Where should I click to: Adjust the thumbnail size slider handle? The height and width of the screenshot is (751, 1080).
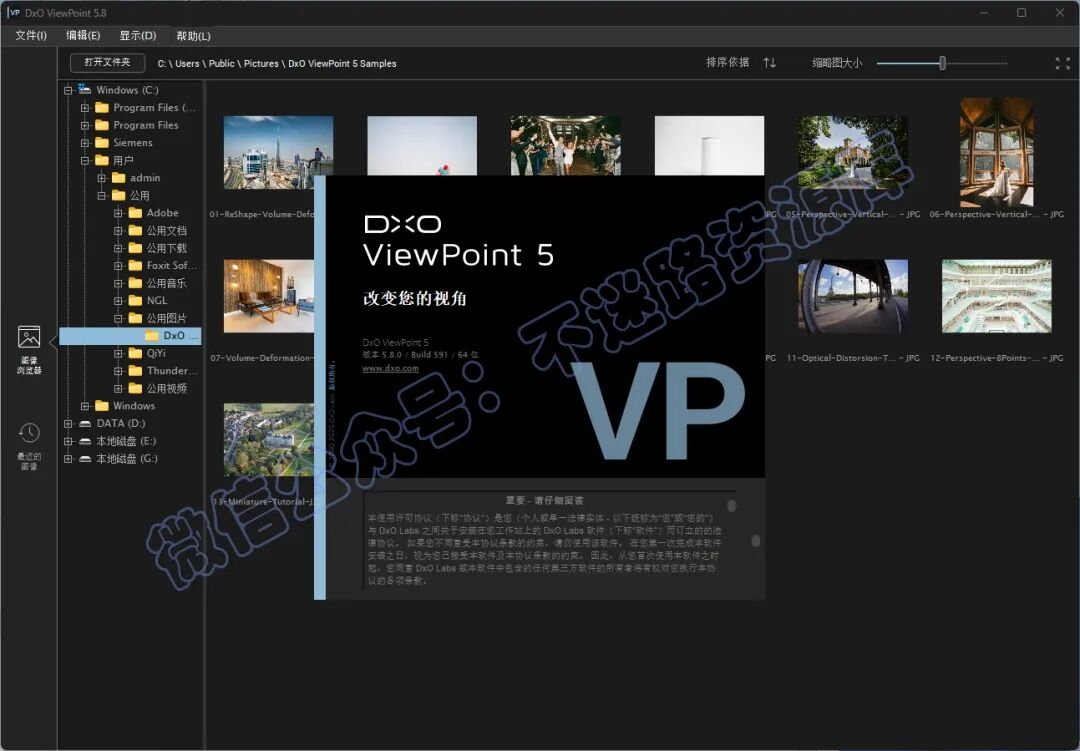click(942, 63)
